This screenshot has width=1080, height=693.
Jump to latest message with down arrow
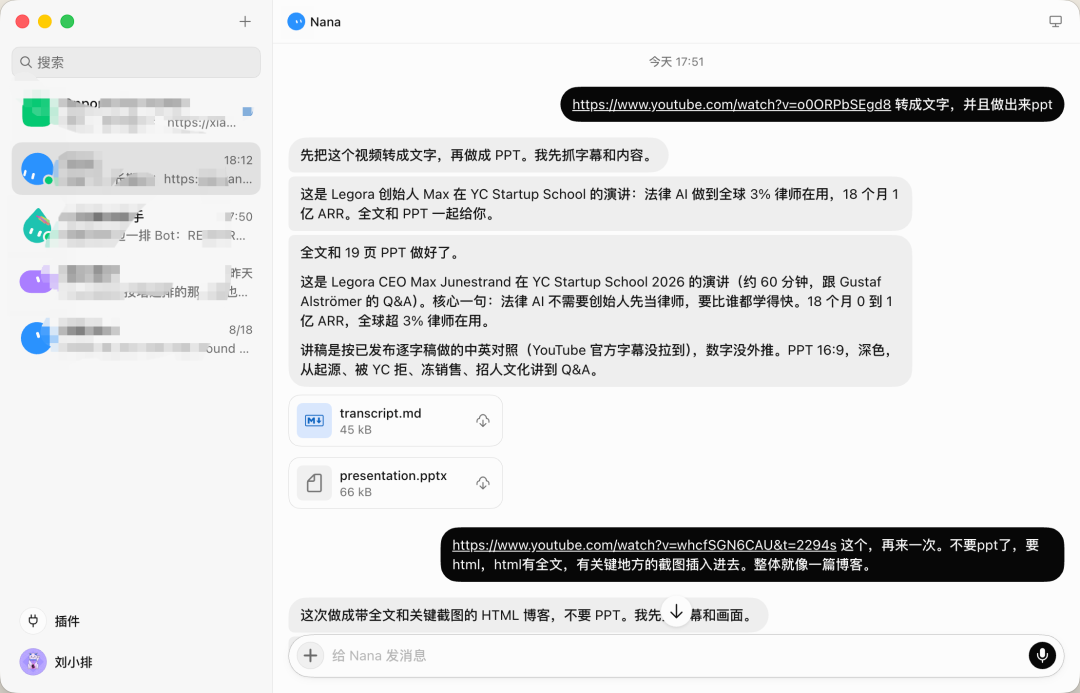coord(676,612)
